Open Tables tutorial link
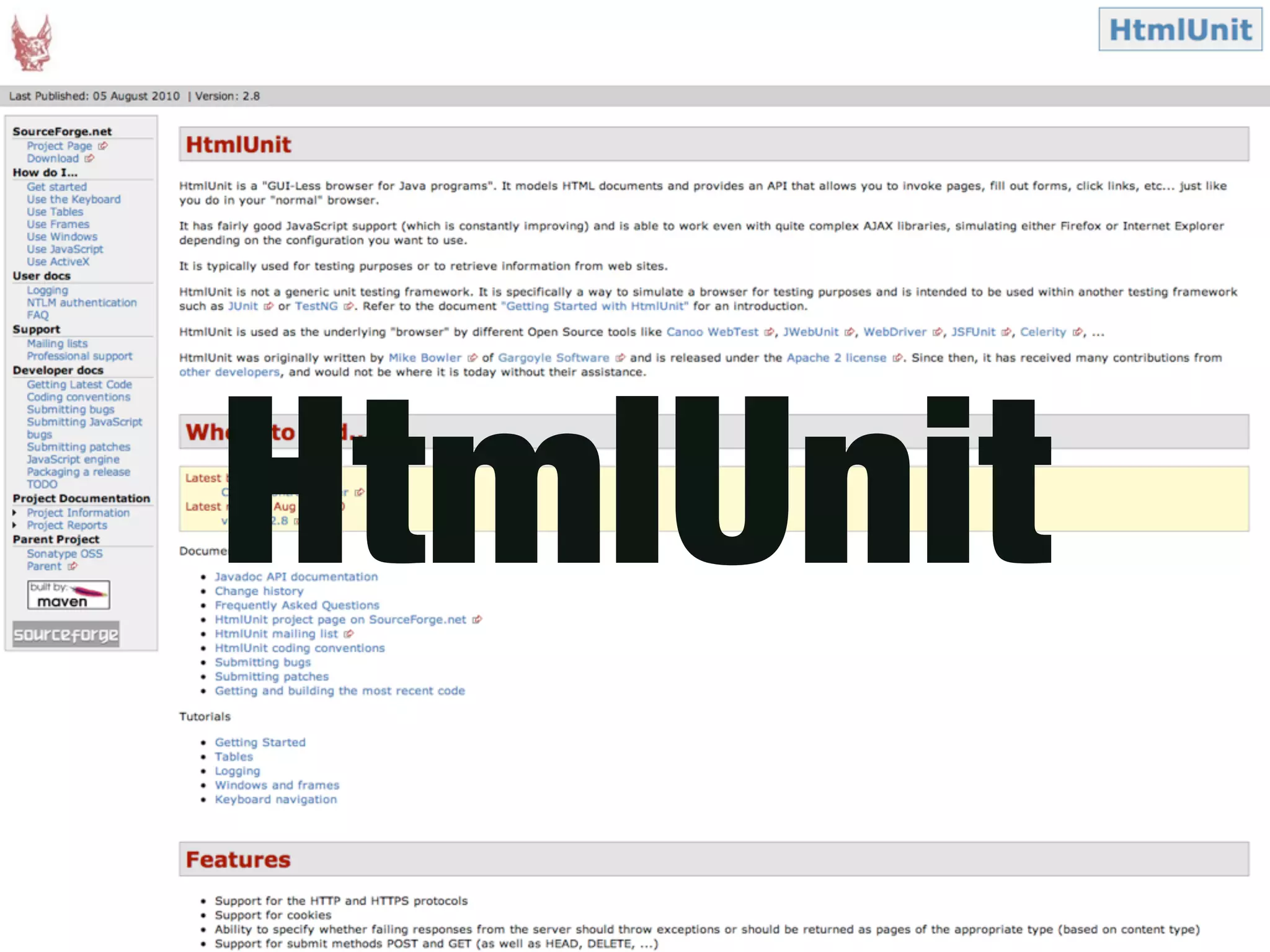The width and height of the screenshot is (1270, 952). 234,757
